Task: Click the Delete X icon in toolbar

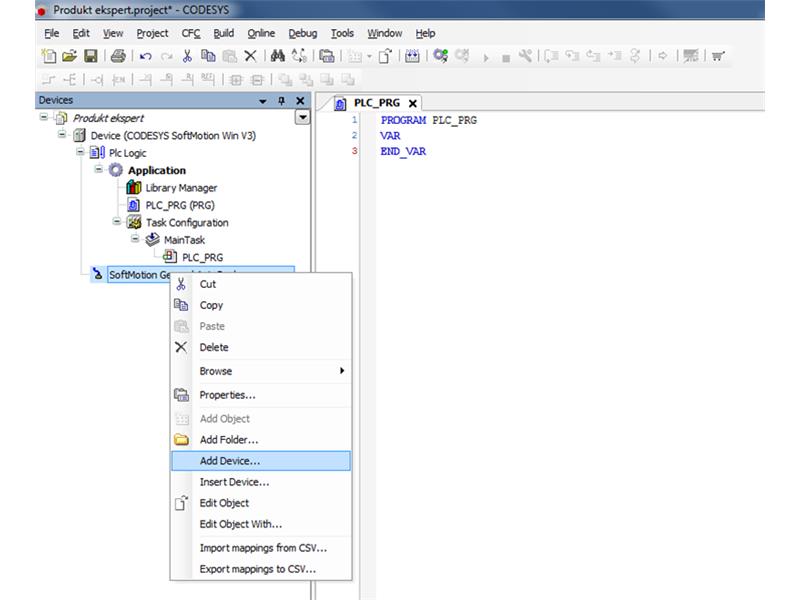Action: 250,56
